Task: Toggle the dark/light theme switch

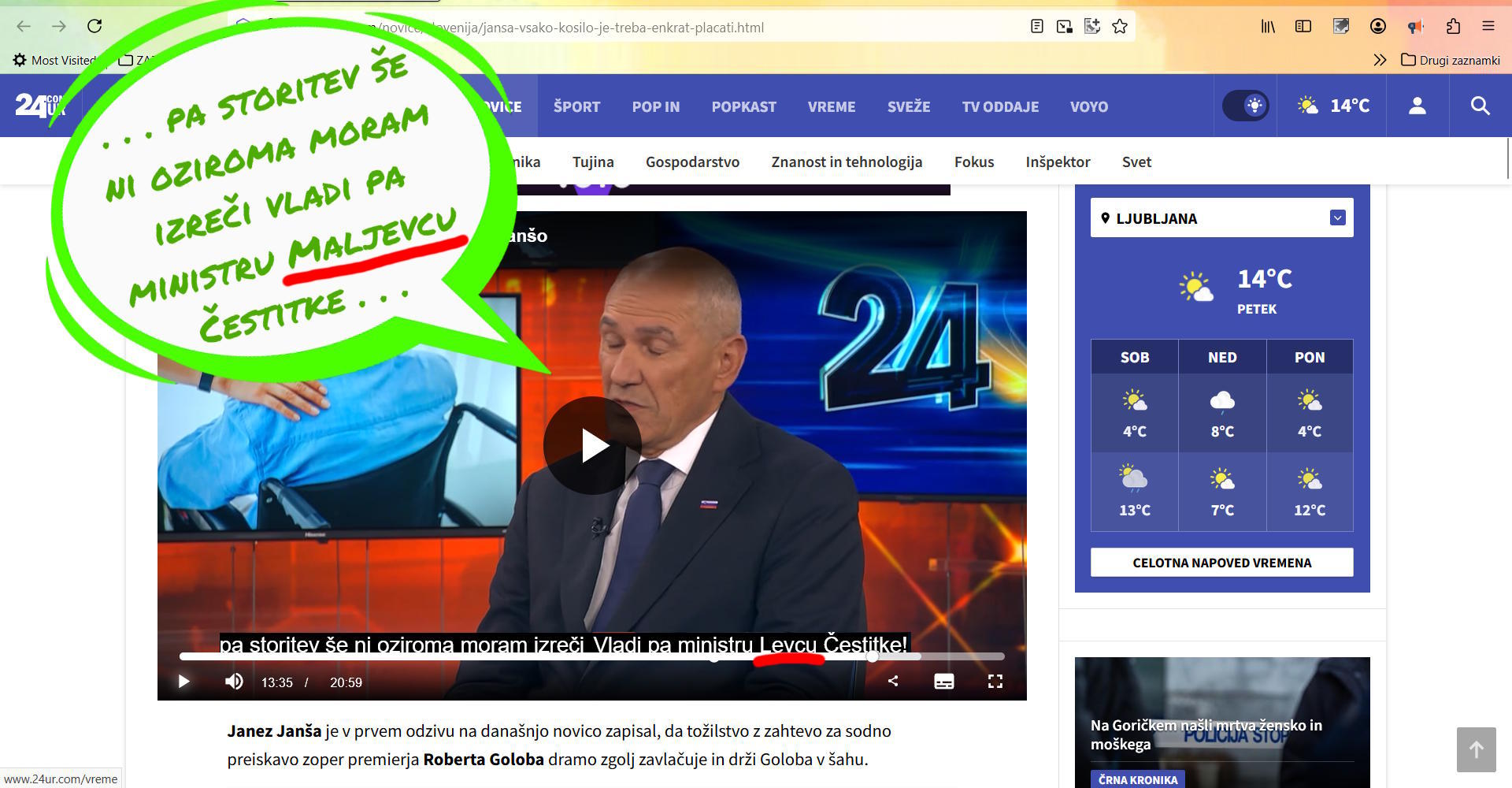Action: [x=1245, y=106]
